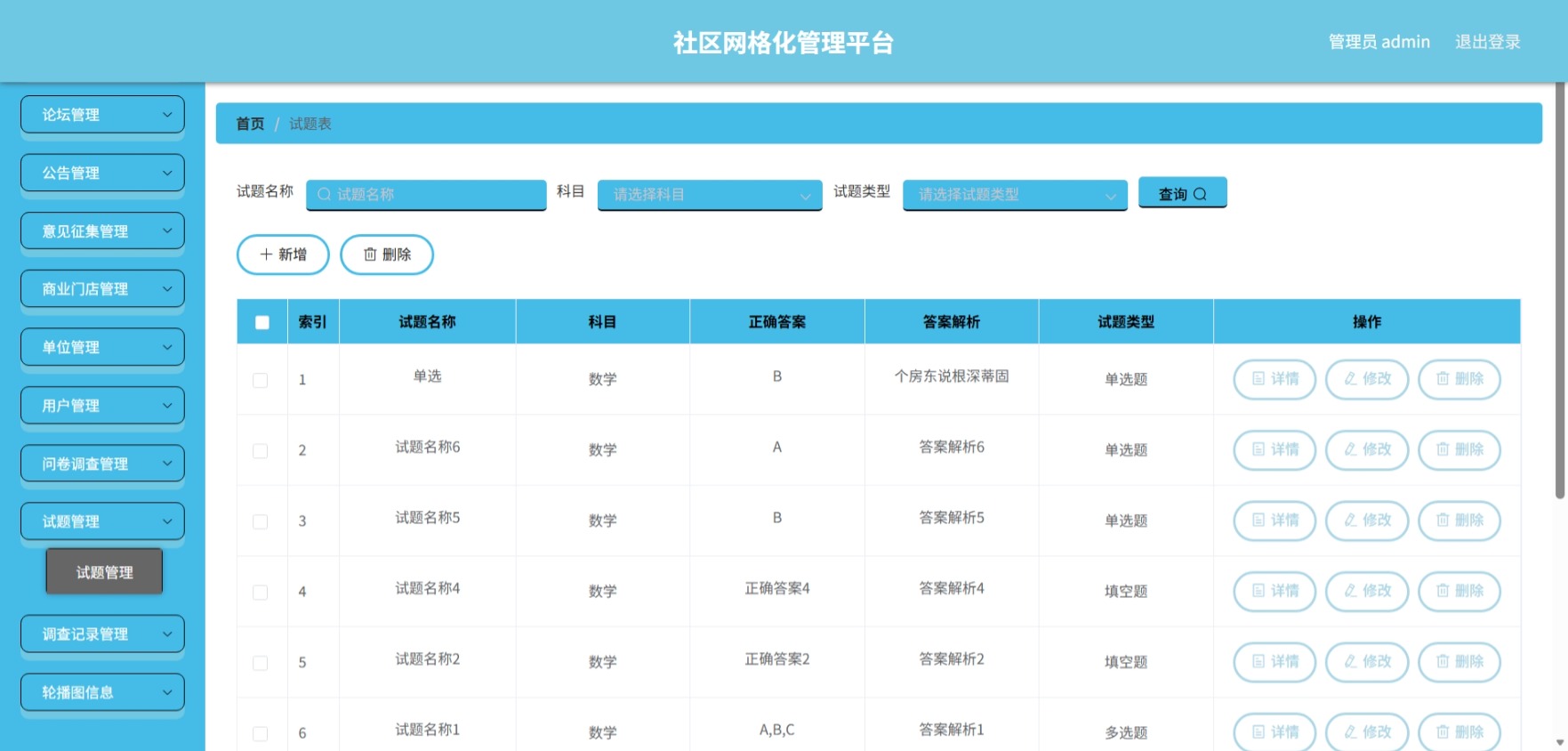Focus the 试题名称 search input field
The width and height of the screenshot is (1568, 751).
(x=426, y=195)
